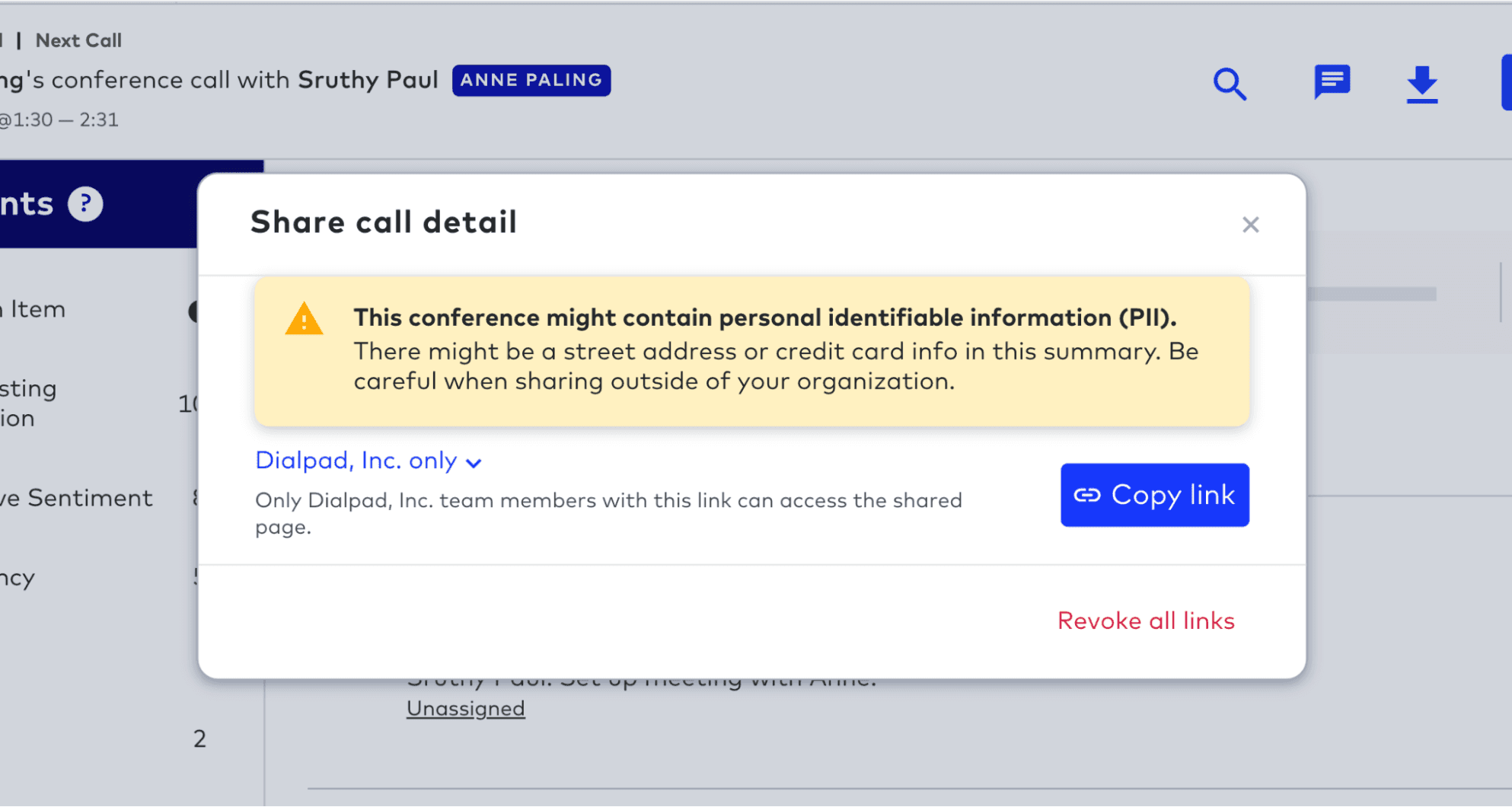This screenshot has width=1512, height=807.
Task: Go to Next Call
Action: [78, 40]
